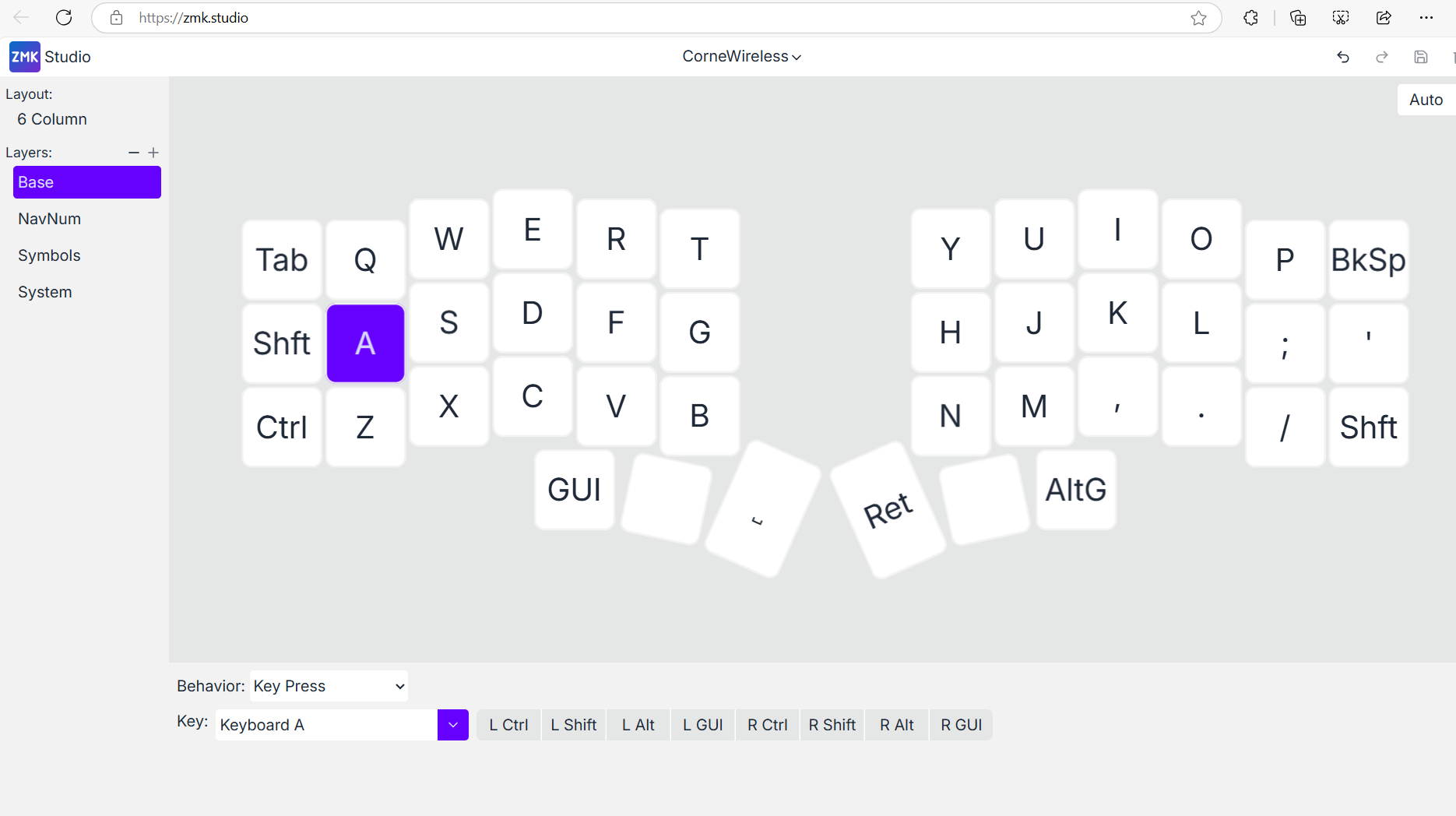Bookmark this page with the star icon
Screen dimensions: 1456x816
(x=1198, y=18)
